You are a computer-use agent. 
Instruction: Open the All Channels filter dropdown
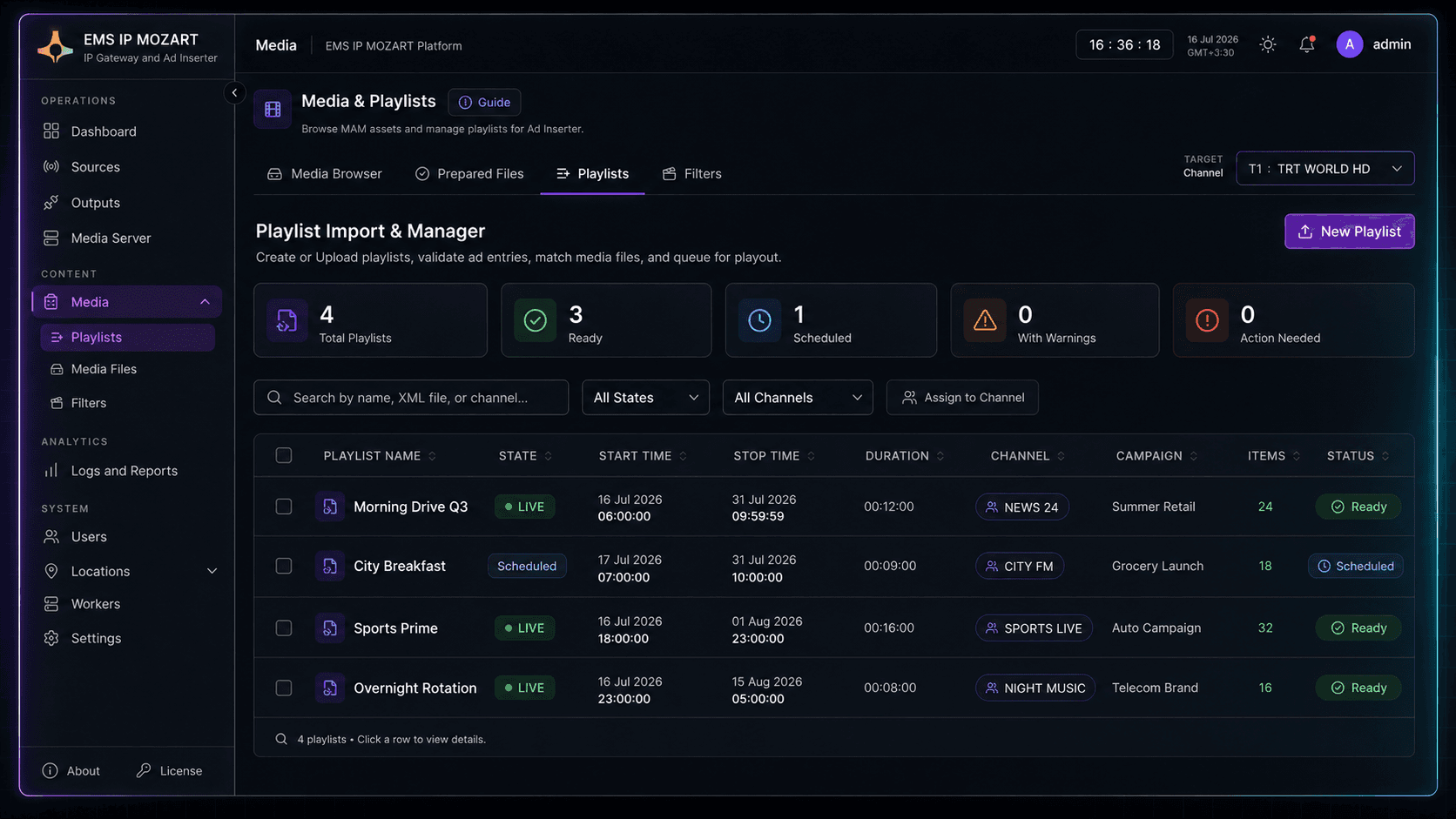pyautogui.click(x=798, y=397)
